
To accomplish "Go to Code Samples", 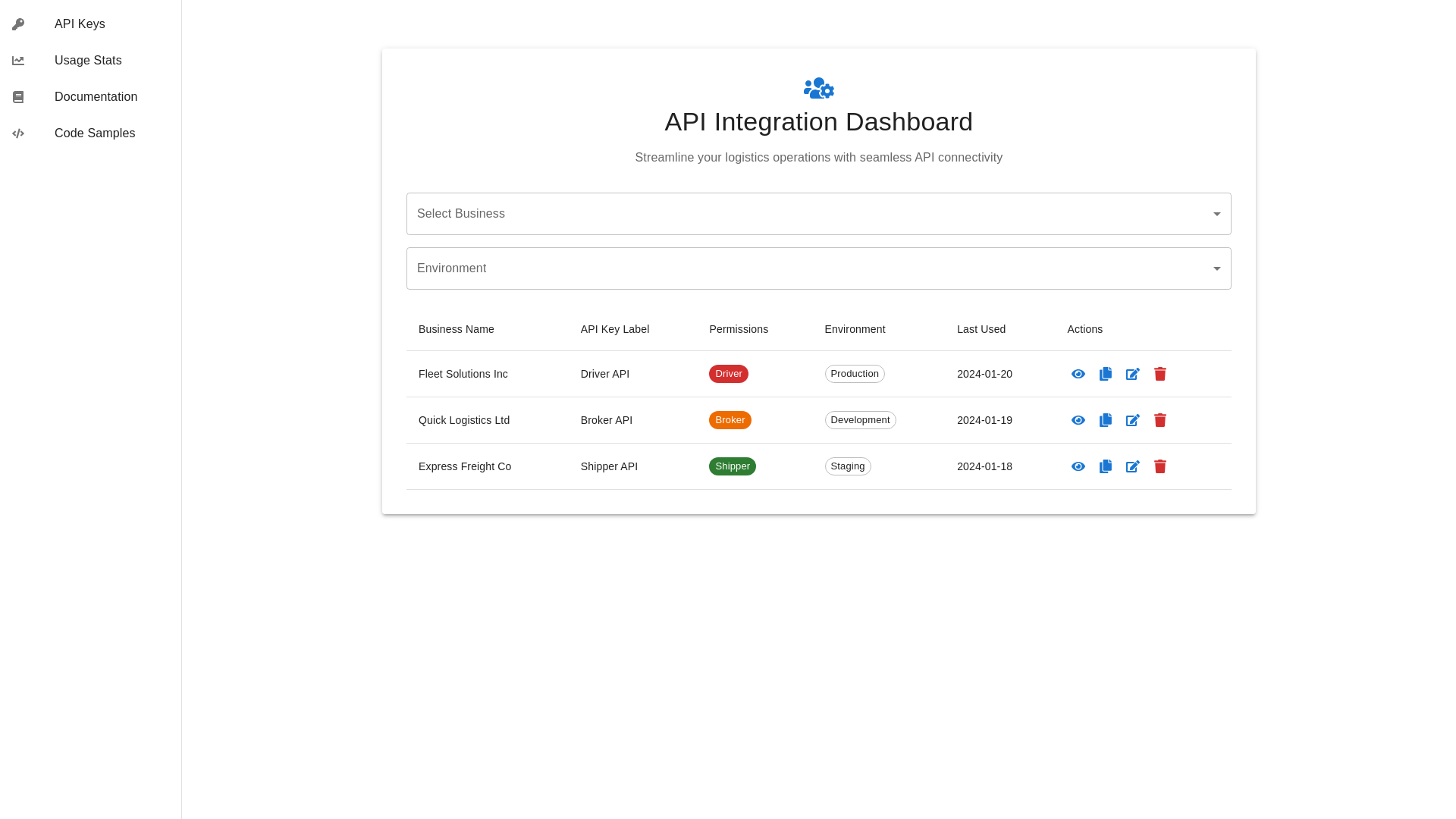I will click(95, 133).
